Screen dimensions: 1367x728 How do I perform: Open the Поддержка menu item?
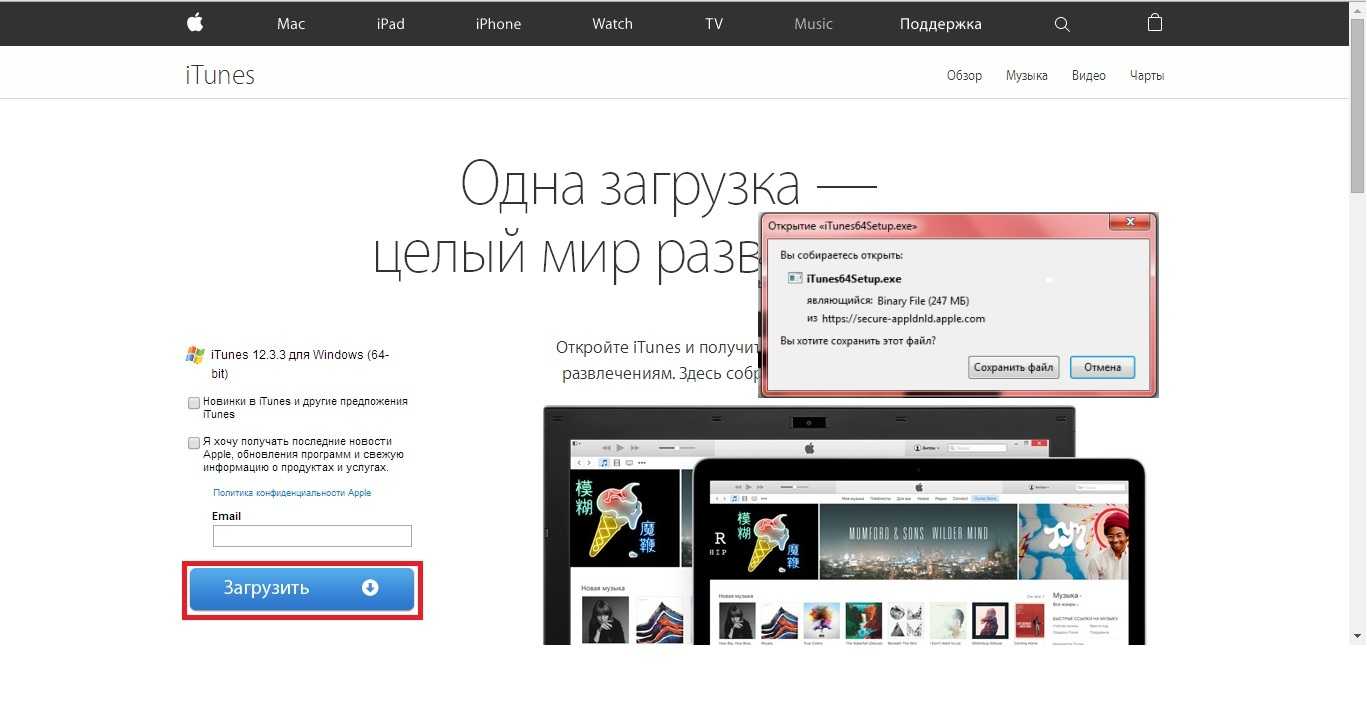[940, 24]
